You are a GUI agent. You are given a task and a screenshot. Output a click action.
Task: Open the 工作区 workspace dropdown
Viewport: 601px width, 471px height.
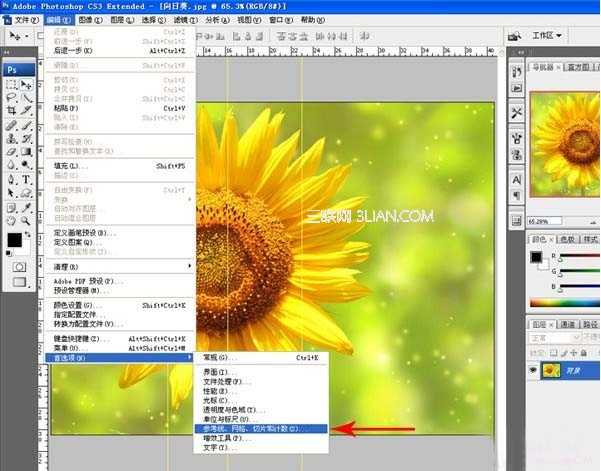point(547,36)
